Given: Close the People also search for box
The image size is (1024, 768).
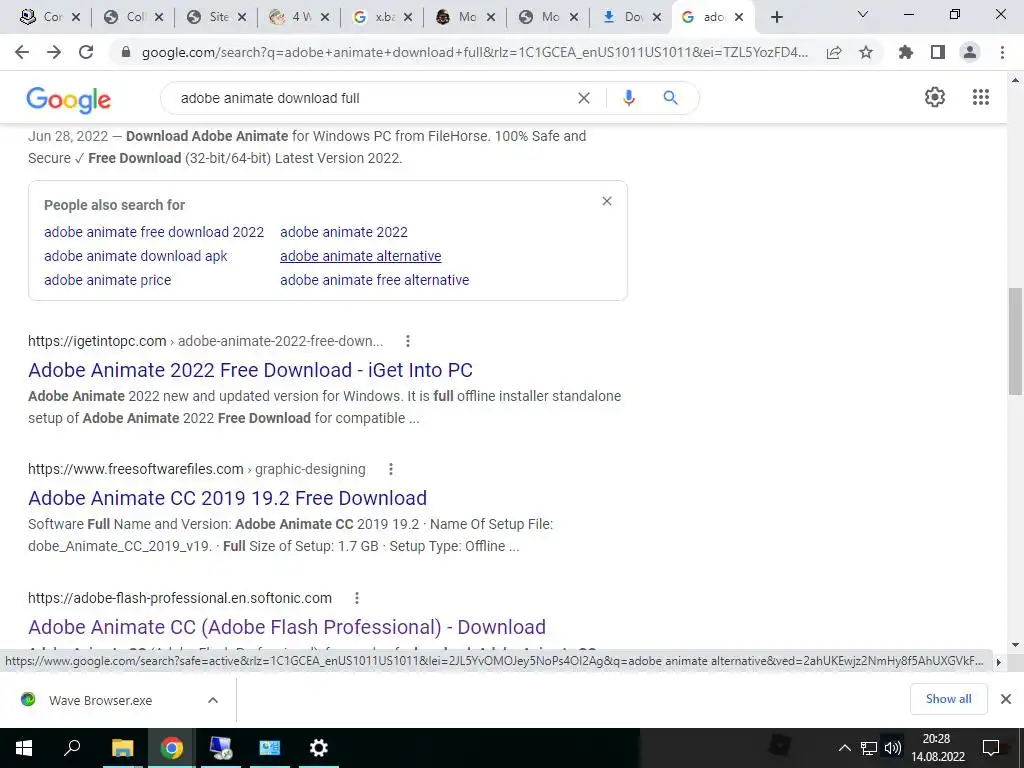Looking at the screenshot, I should 607,201.
